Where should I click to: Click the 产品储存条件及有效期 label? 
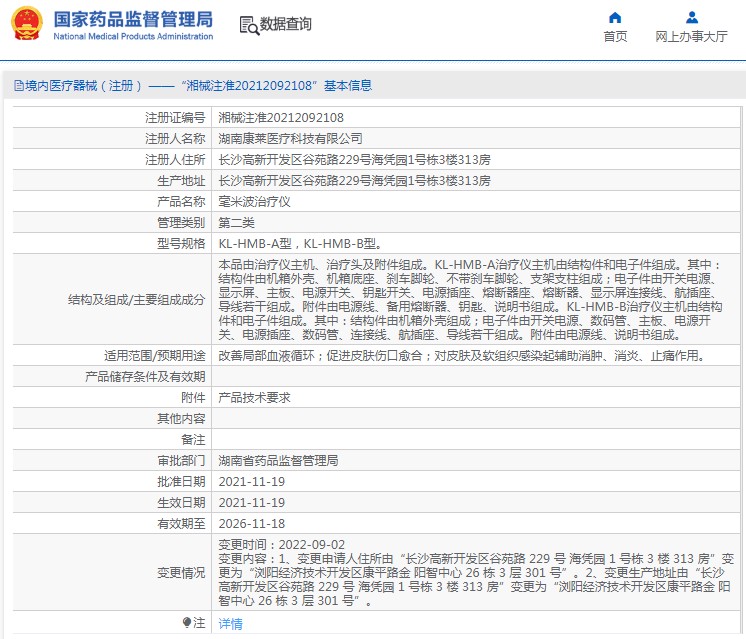(x=145, y=377)
